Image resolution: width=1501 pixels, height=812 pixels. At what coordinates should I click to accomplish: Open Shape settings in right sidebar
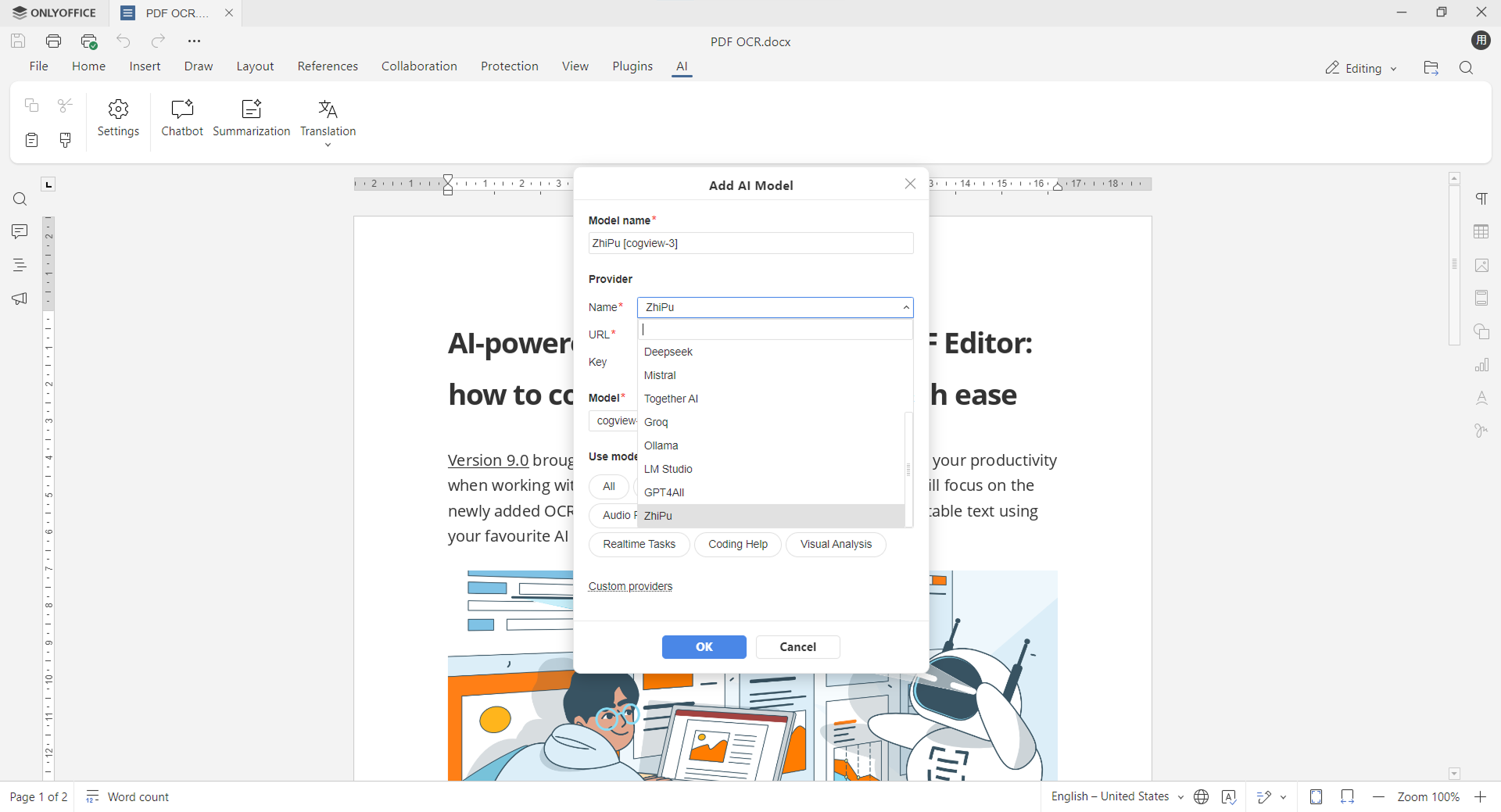(x=1481, y=331)
